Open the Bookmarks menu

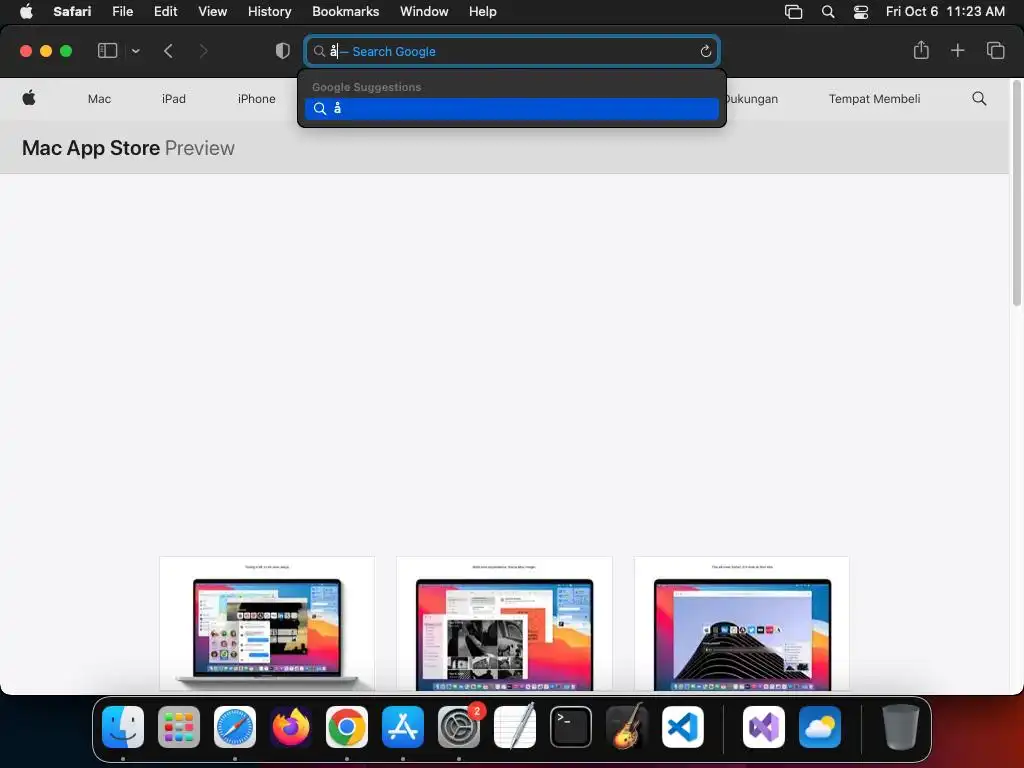coord(345,11)
